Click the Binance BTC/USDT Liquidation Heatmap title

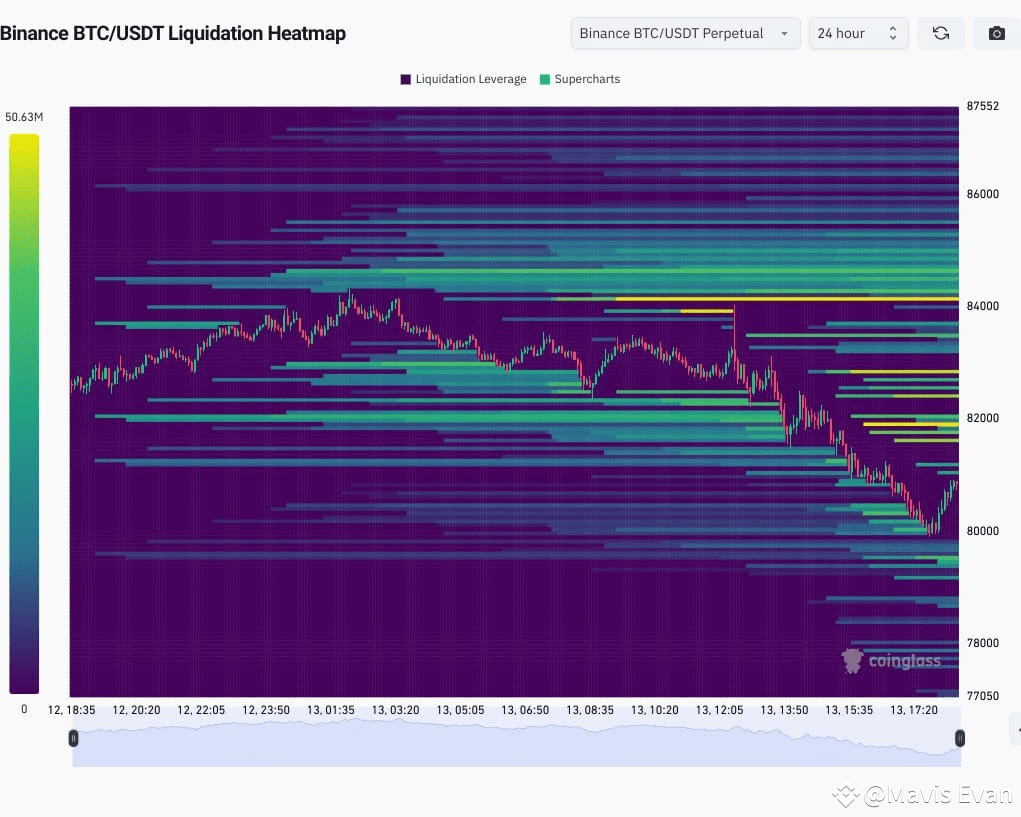point(174,32)
